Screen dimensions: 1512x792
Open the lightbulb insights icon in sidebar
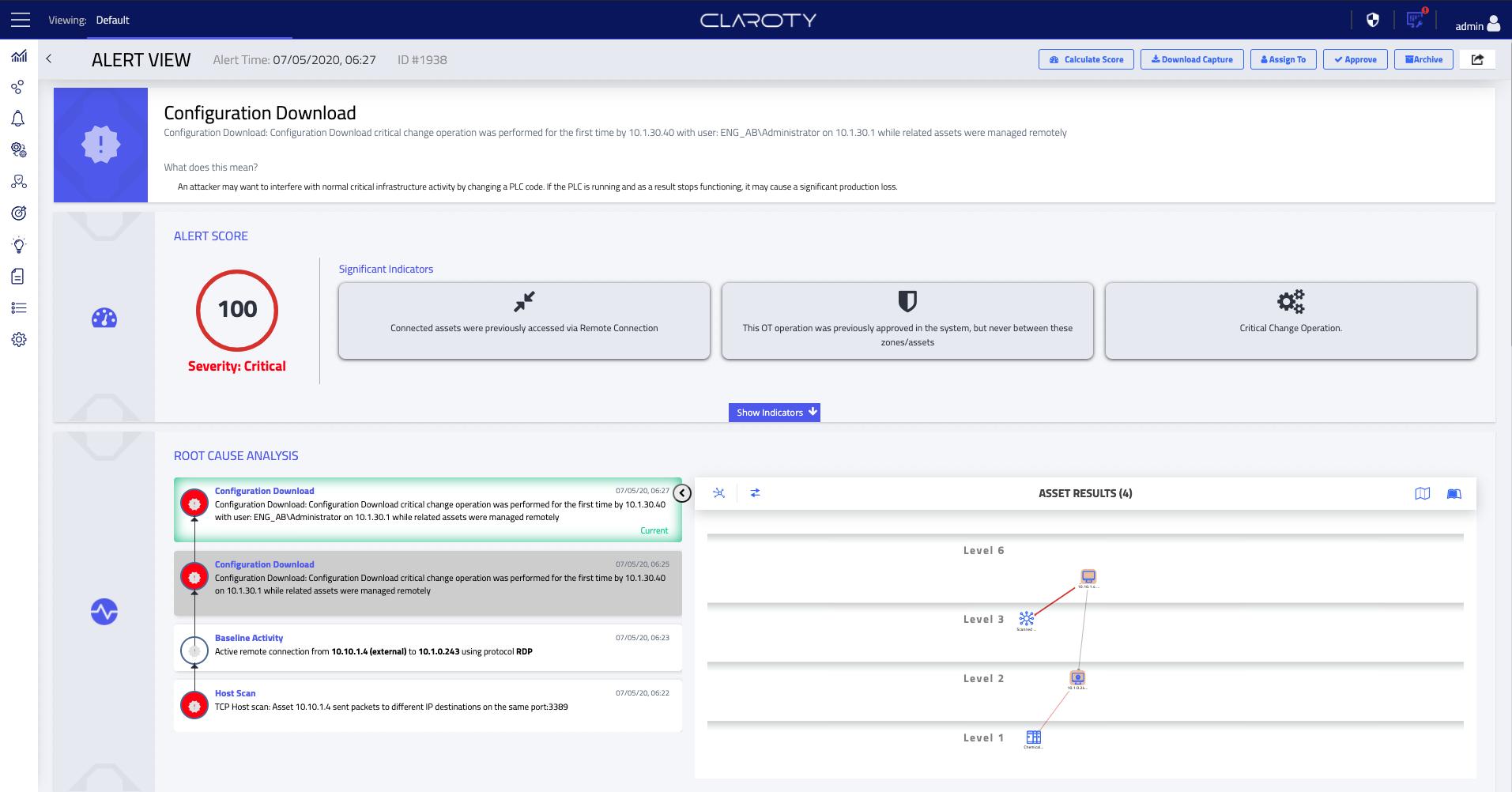19,245
